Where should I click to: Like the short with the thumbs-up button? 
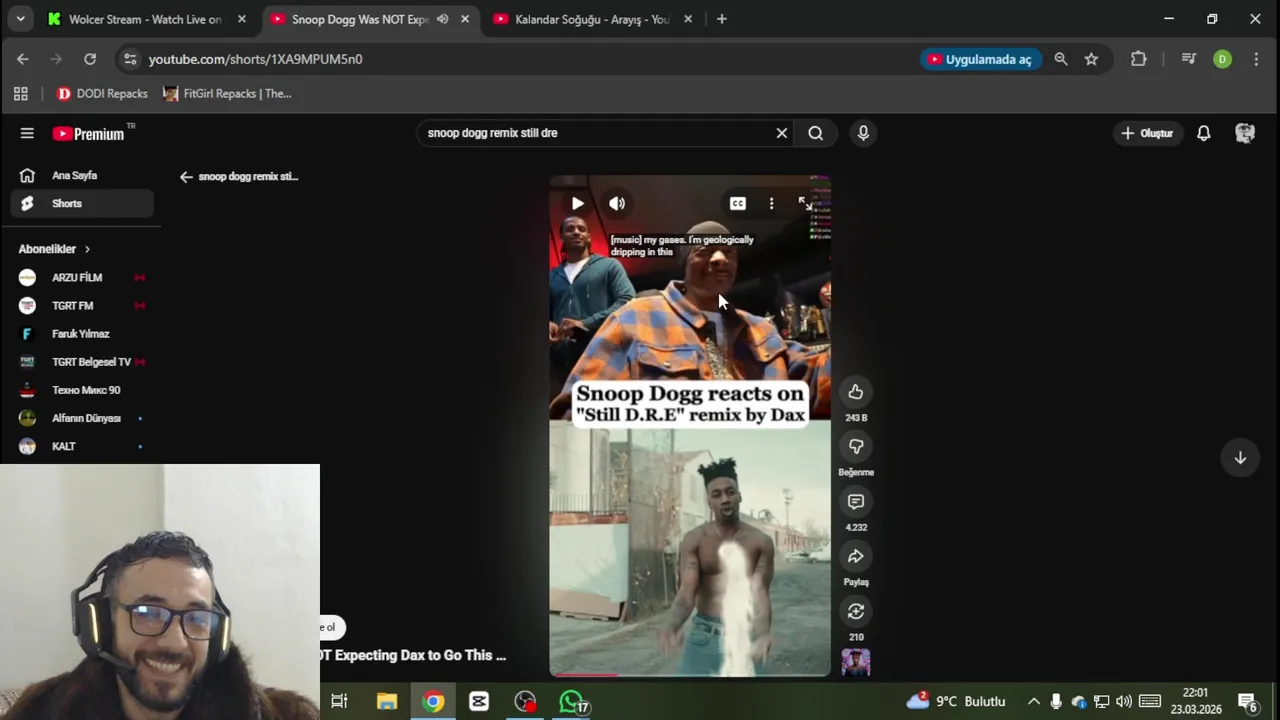coord(856,392)
